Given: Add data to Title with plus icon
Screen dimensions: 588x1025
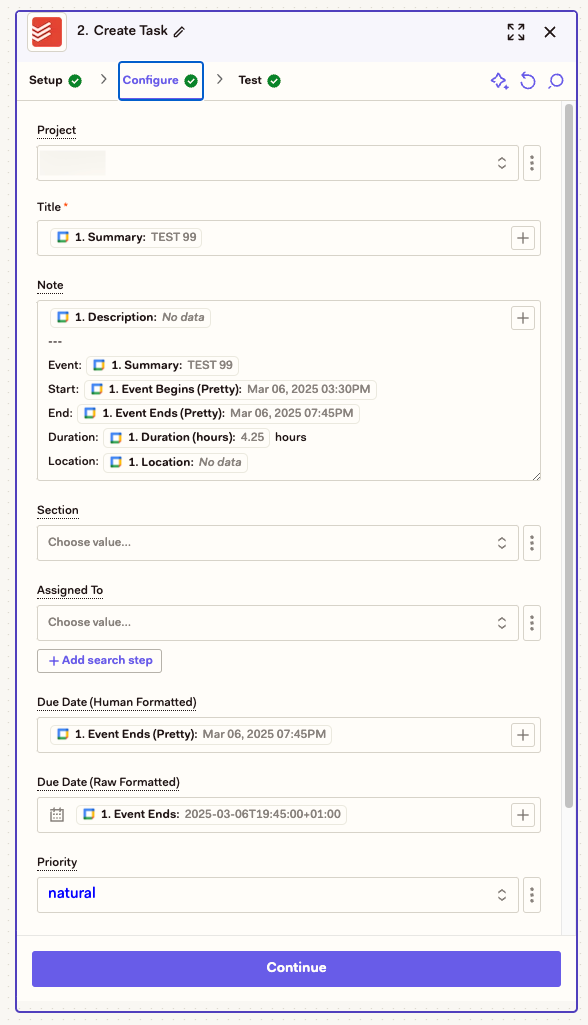Looking at the screenshot, I should click(x=523, y=238).
